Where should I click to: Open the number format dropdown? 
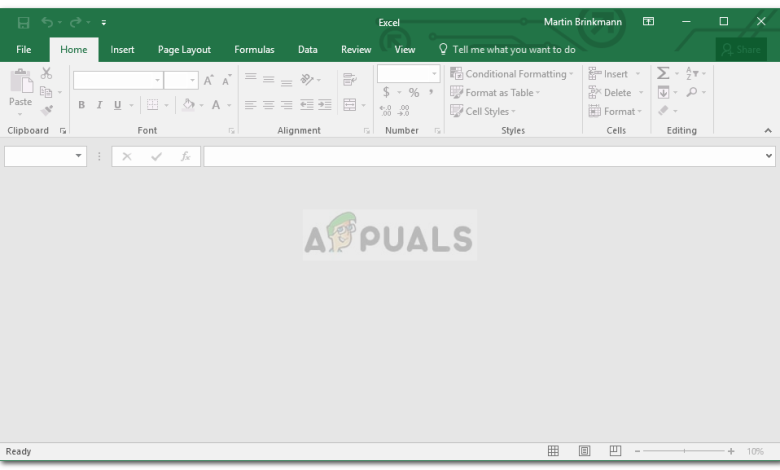(434, 74)
